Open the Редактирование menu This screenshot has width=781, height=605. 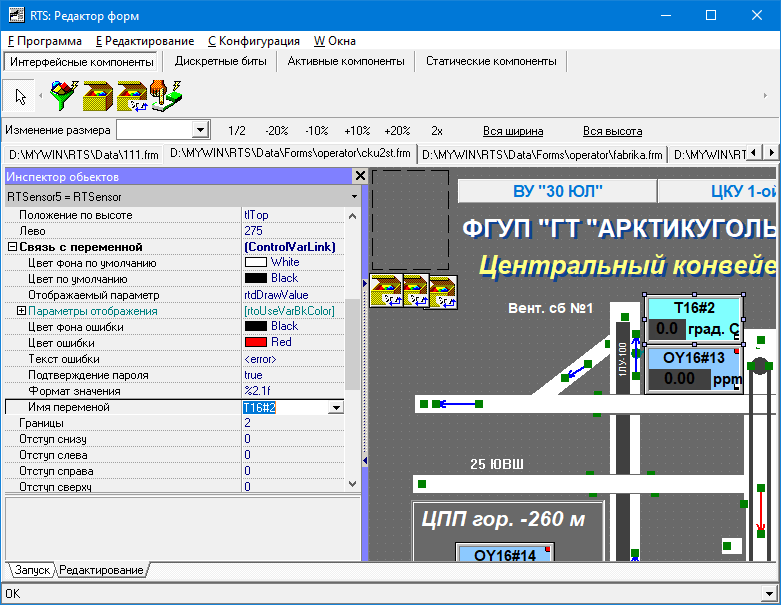pyautogui.click(x=145, y=41)
